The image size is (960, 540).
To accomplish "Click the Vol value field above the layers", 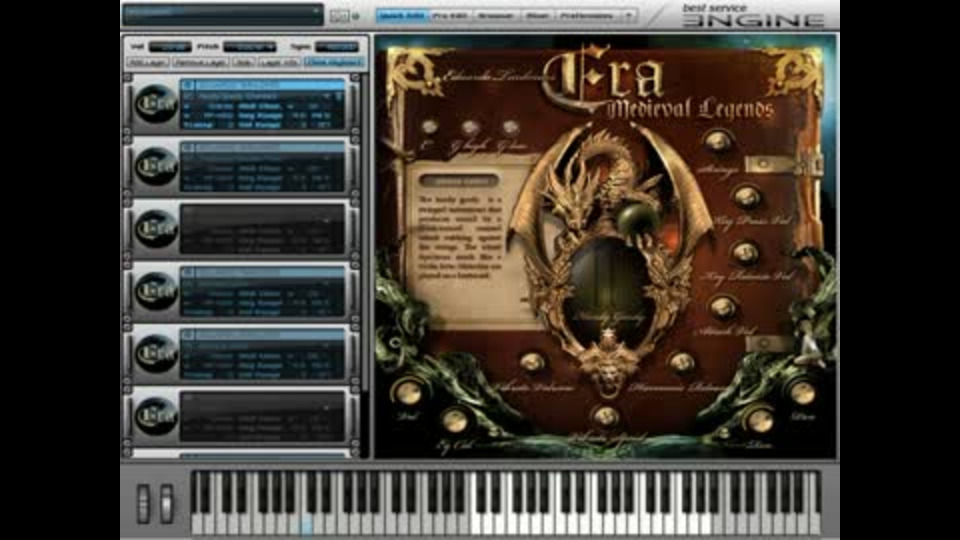I will coord(170,47).
